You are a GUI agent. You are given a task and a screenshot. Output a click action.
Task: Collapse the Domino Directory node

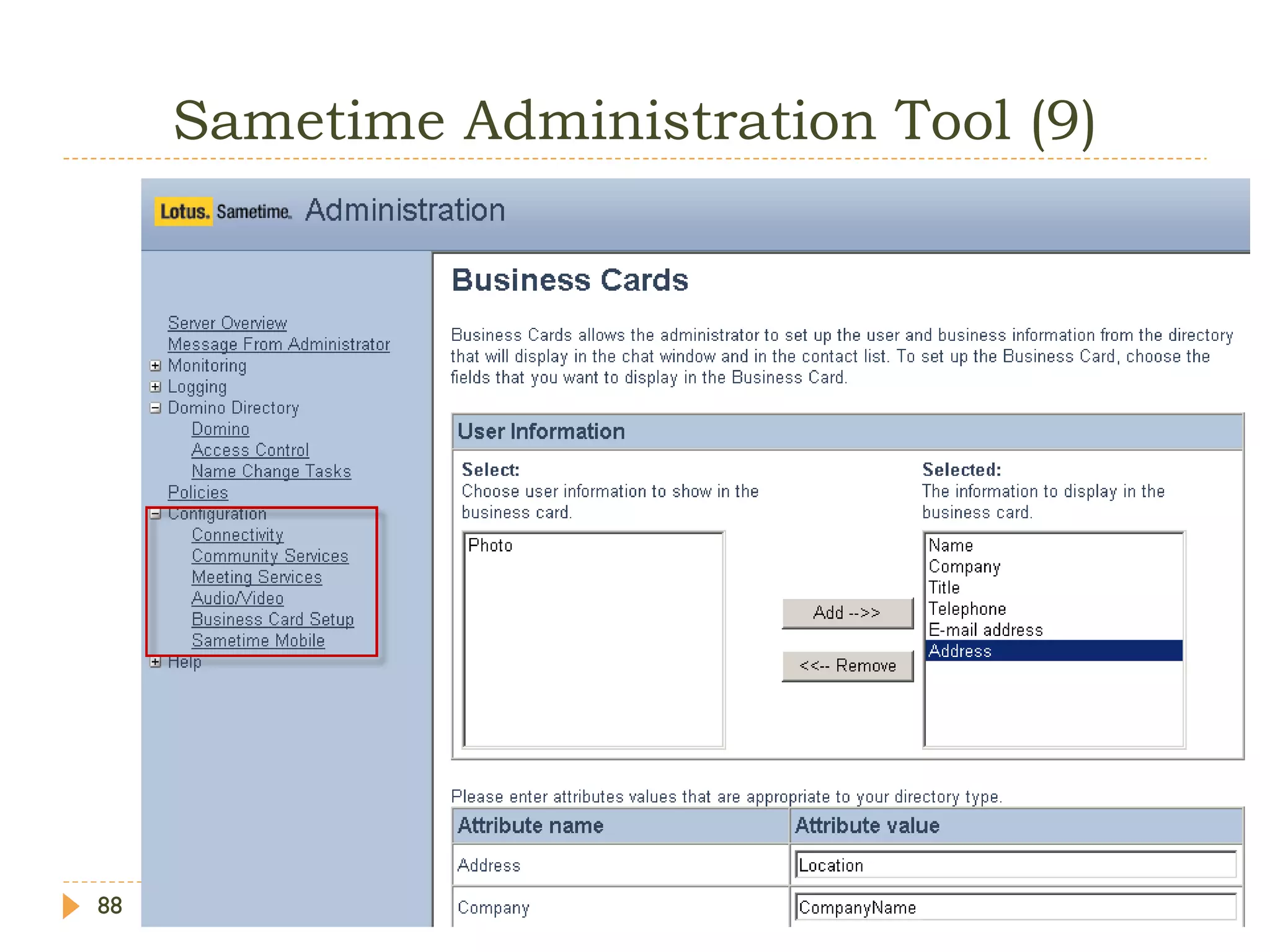pos(156,408)
